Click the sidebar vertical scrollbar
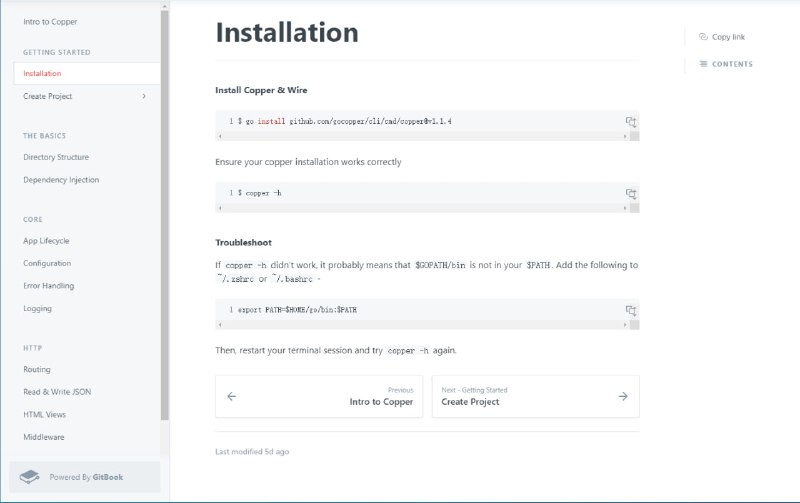The height and width of the screenshot is (503, 800). (x=164, y=214)
